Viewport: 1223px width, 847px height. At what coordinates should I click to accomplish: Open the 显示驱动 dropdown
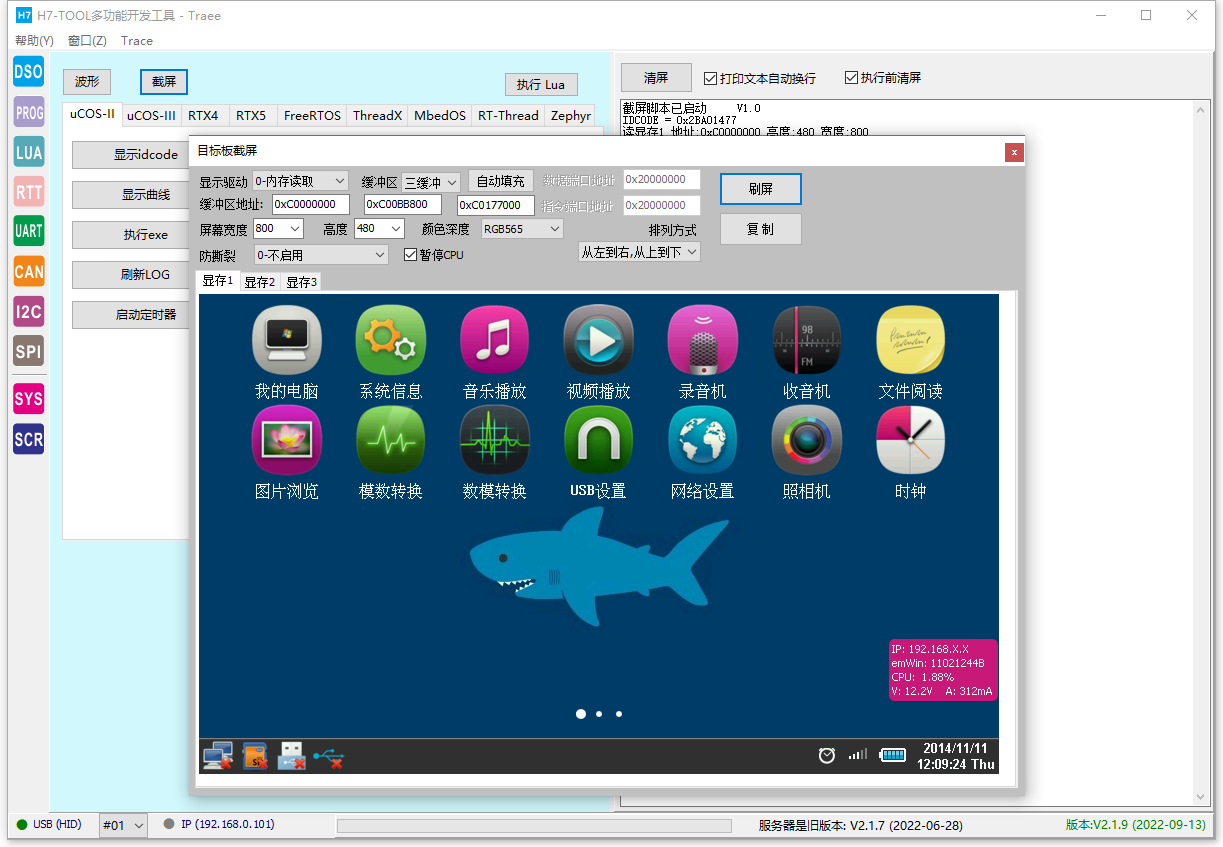pos(300,181)
